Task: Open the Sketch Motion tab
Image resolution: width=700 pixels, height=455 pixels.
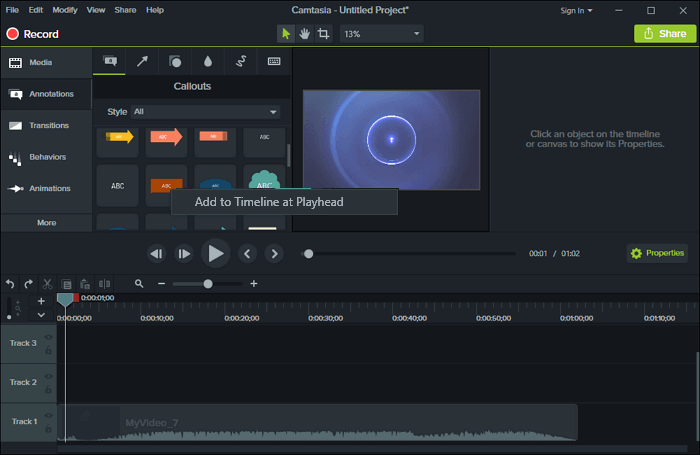Action: (241, 61)
